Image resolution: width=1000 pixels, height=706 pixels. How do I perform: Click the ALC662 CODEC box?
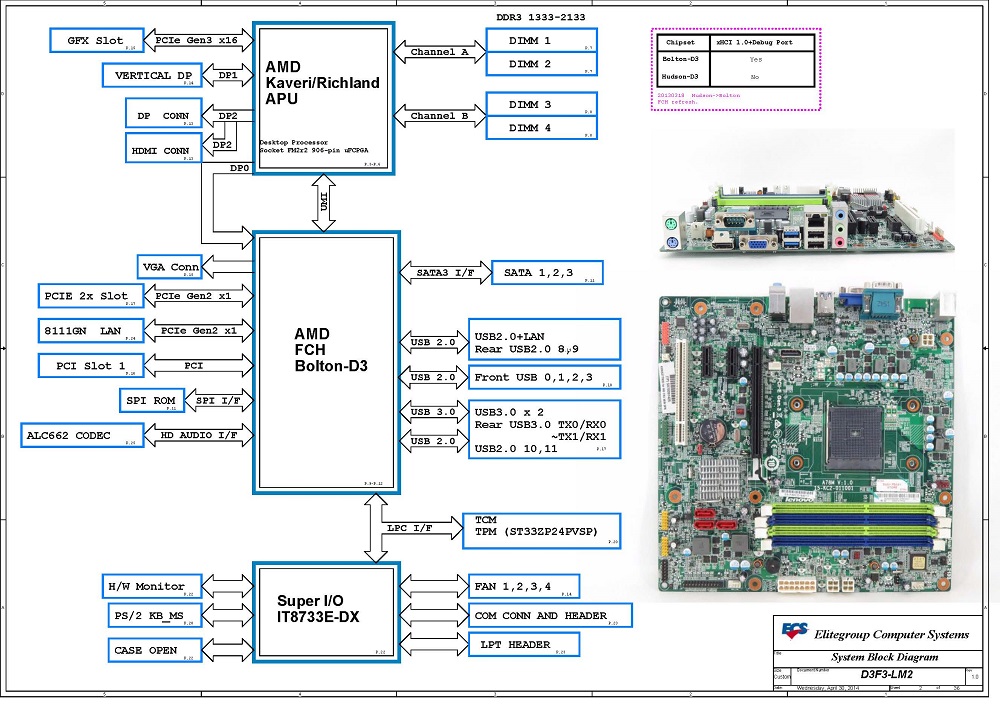pyautogui.click(x=82, y=435)
